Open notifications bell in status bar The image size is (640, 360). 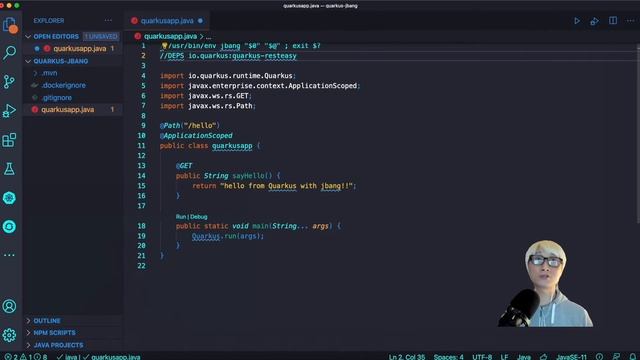tap(633, 357)
